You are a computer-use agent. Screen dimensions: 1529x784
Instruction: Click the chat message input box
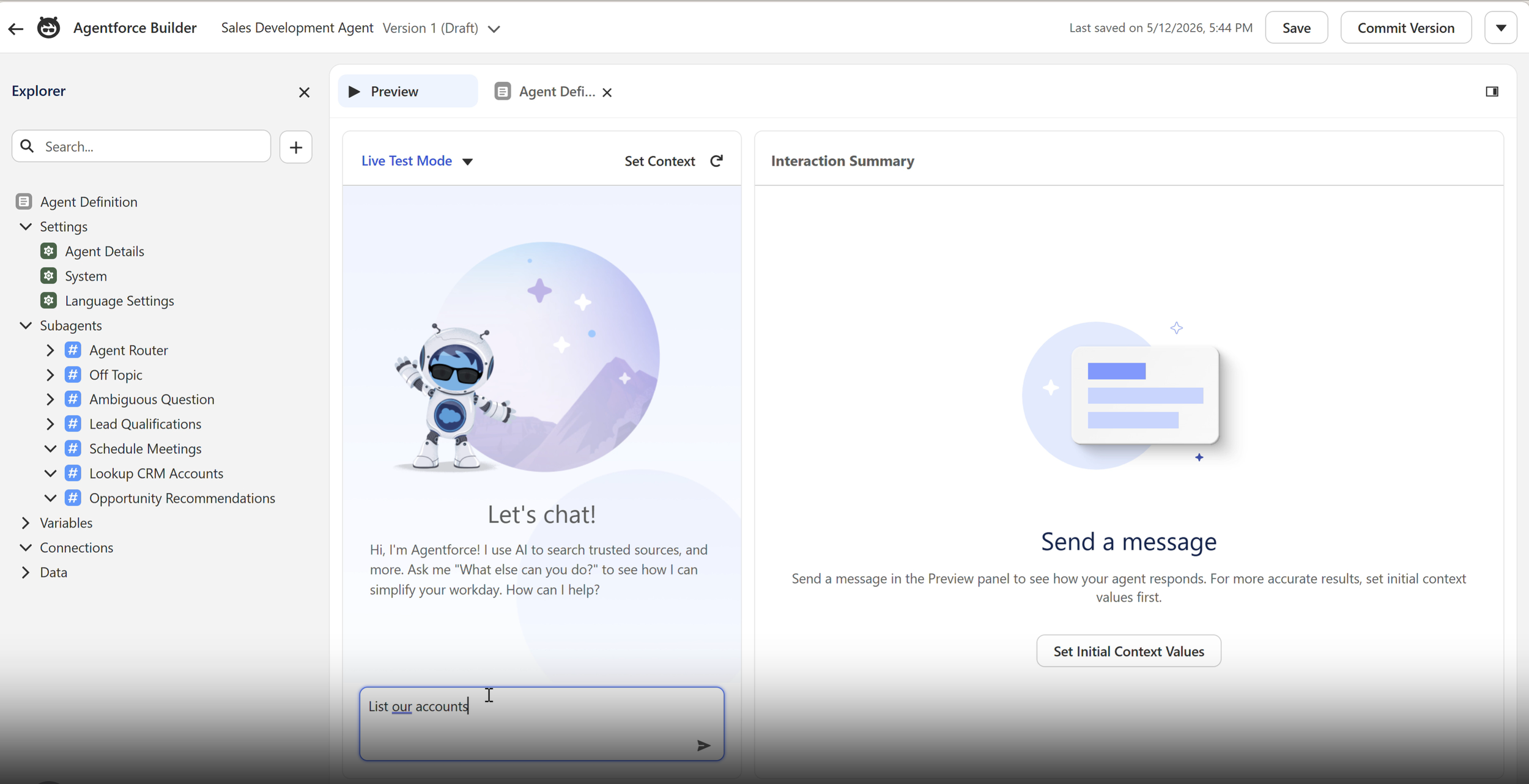(x=542, y=724)
